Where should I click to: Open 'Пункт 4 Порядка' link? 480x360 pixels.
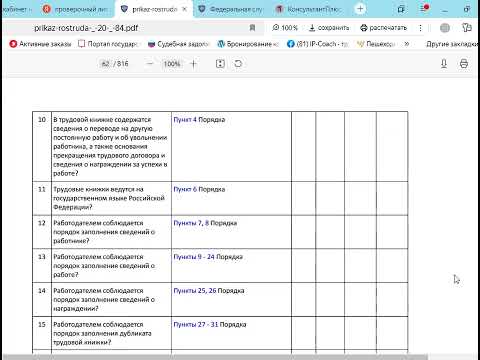pyautogui.click(x=199, y=119)
